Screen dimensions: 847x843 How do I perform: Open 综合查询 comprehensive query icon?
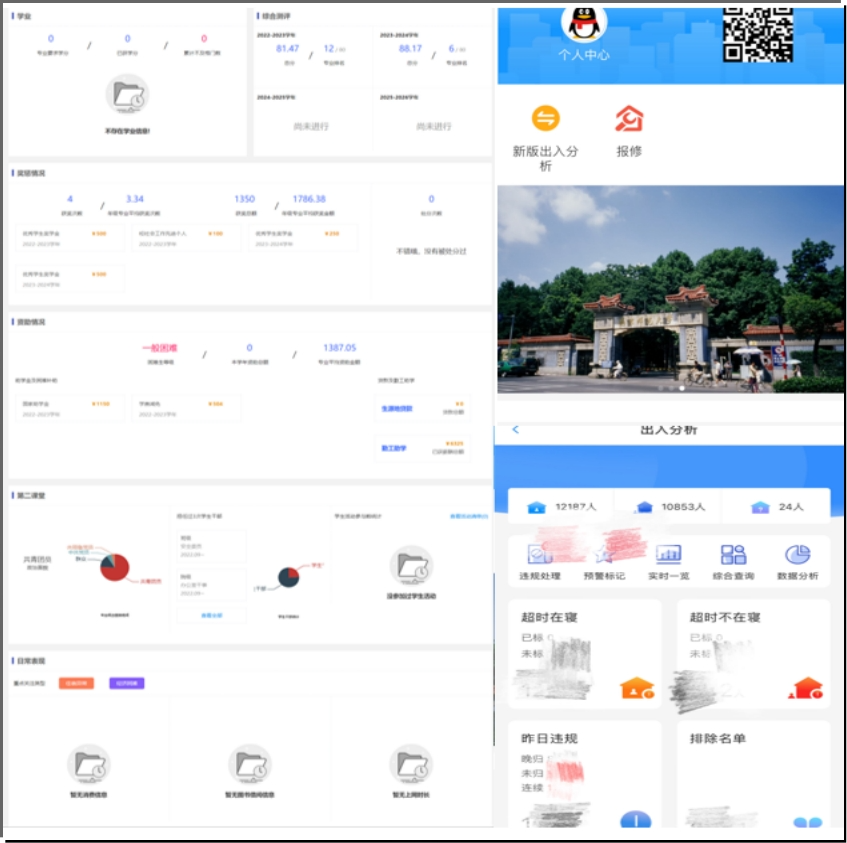pyautogui.click(x=733, y=555)
